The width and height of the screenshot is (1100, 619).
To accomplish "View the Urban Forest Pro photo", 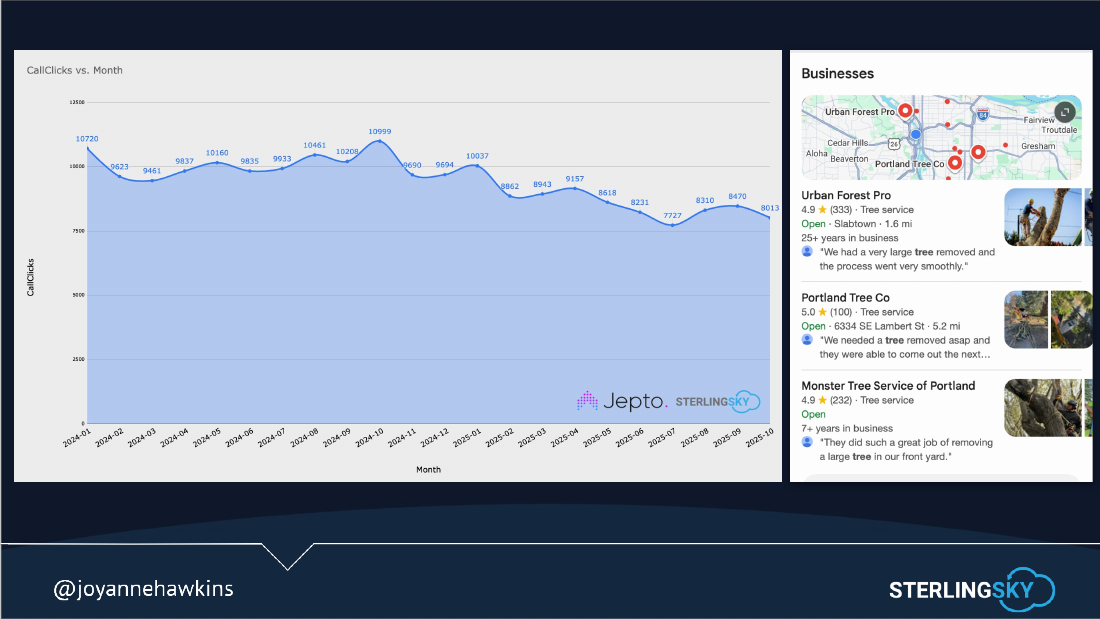I will pos(1042,217).
